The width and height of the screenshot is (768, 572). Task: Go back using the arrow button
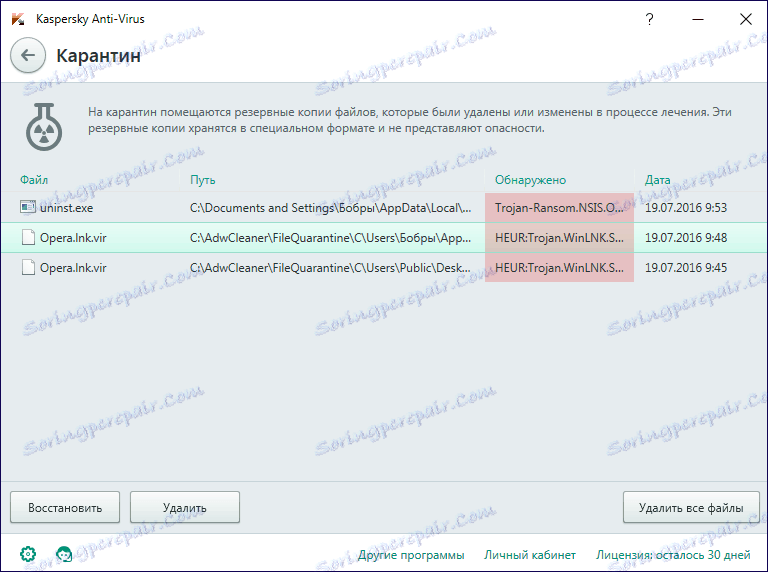point(28,55)
